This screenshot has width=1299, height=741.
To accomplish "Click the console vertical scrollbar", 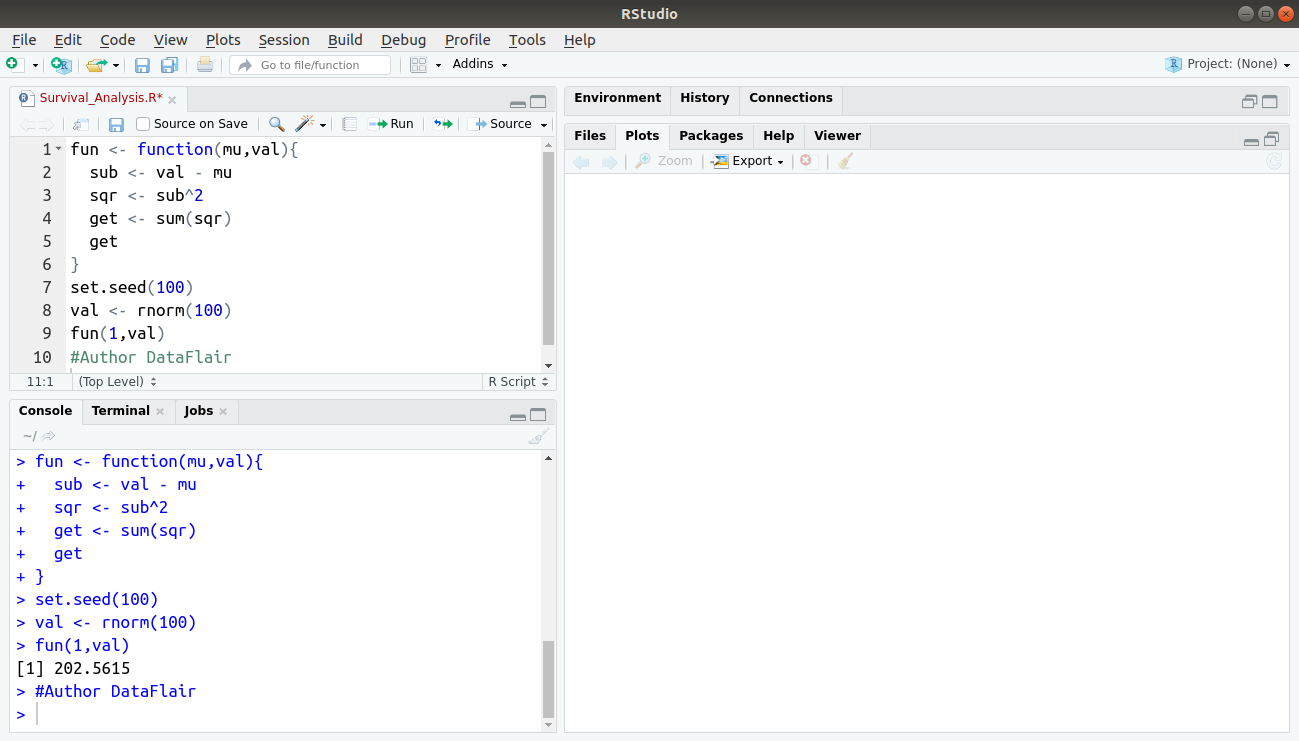I will [x=548, y=679].
